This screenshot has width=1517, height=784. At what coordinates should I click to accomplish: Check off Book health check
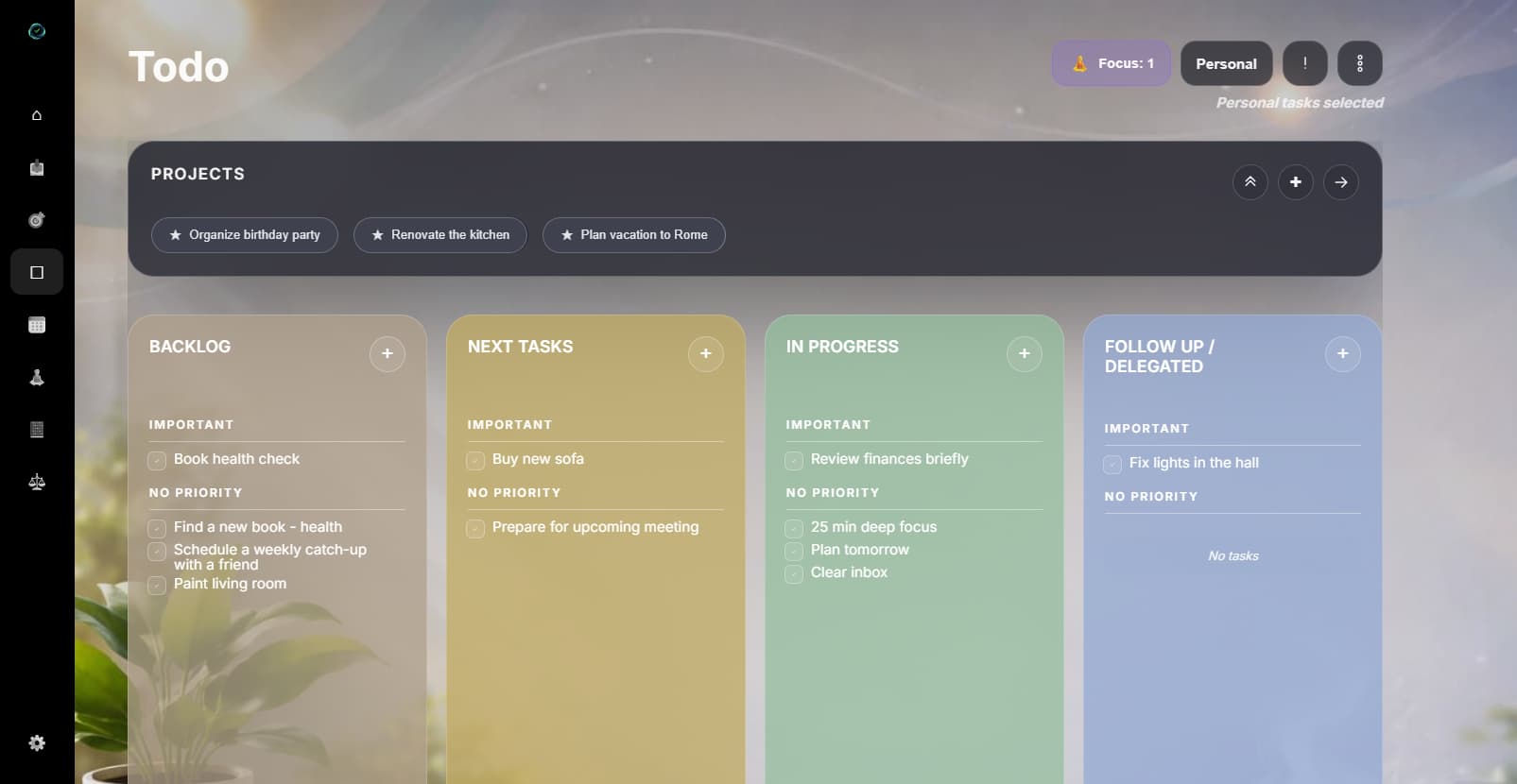157,461
